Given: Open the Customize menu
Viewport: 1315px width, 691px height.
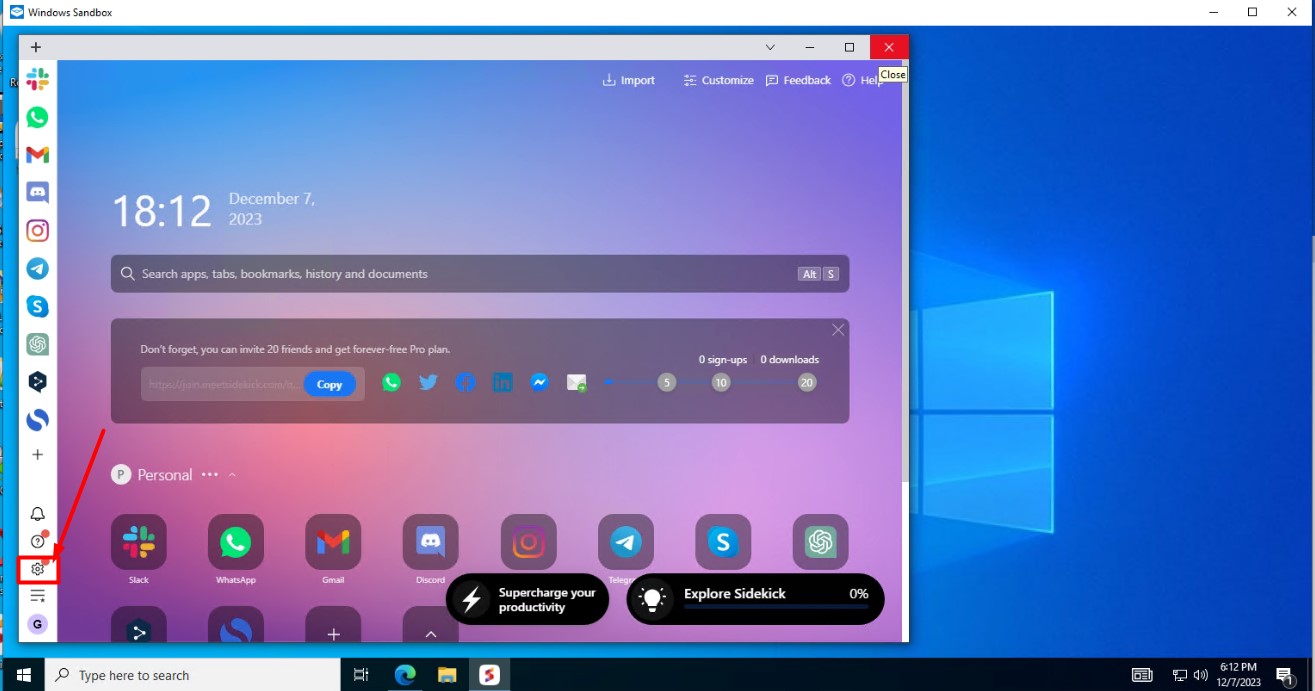Looking at the screenshot, I should pyautogui.click(x=718, y=80).
